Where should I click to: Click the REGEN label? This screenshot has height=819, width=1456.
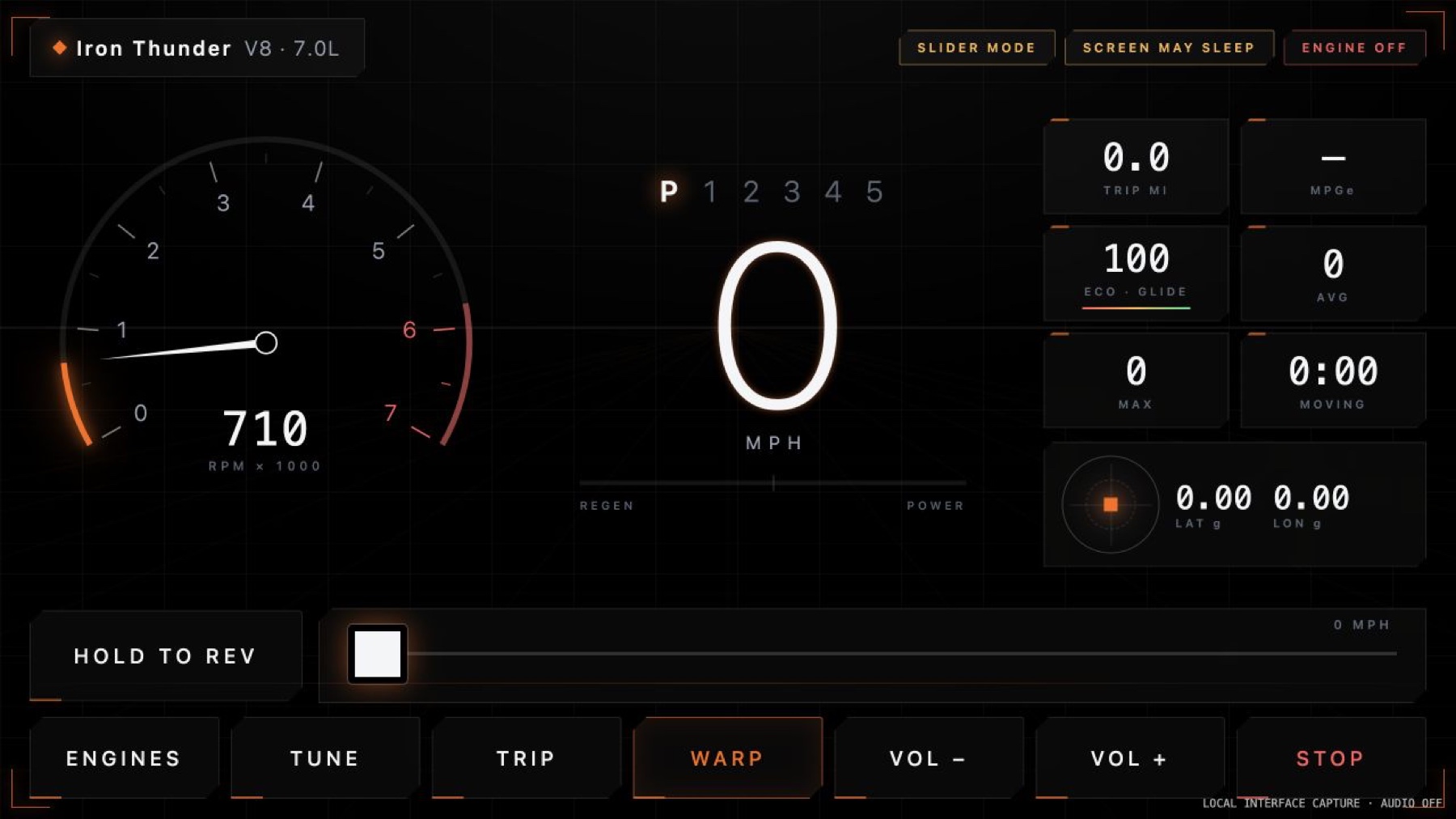click(607, 506)
